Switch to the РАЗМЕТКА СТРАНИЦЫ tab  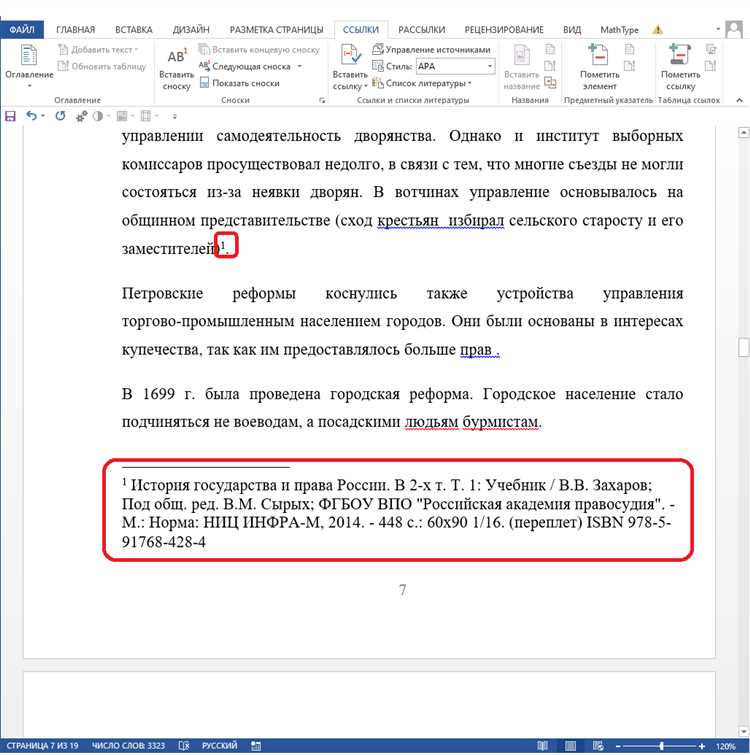coord(276,30)
